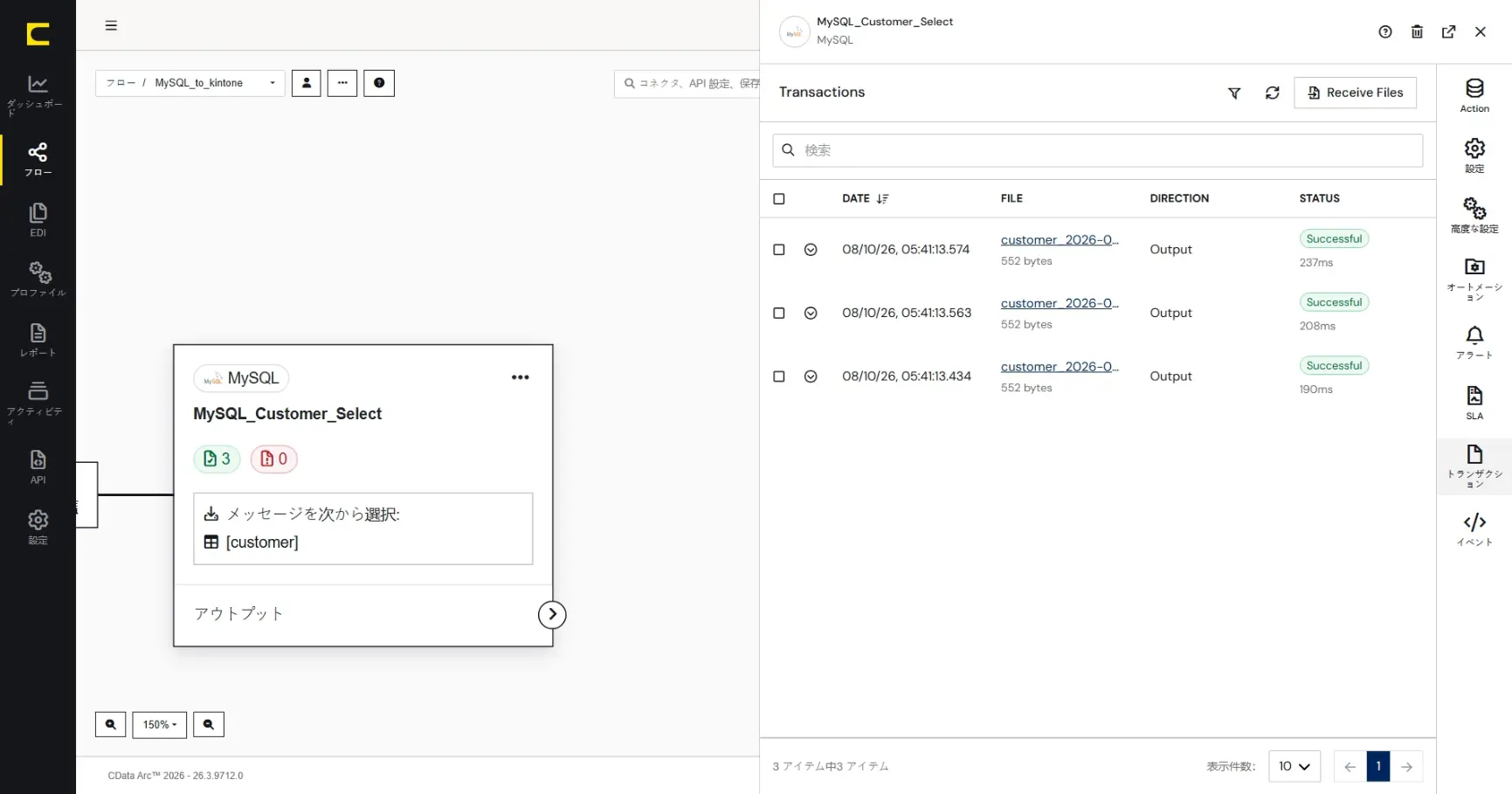Open customer file link for 05:41:13.434 row
The height and width of the screenshot is (794, 1512).
pos(1060,367)
